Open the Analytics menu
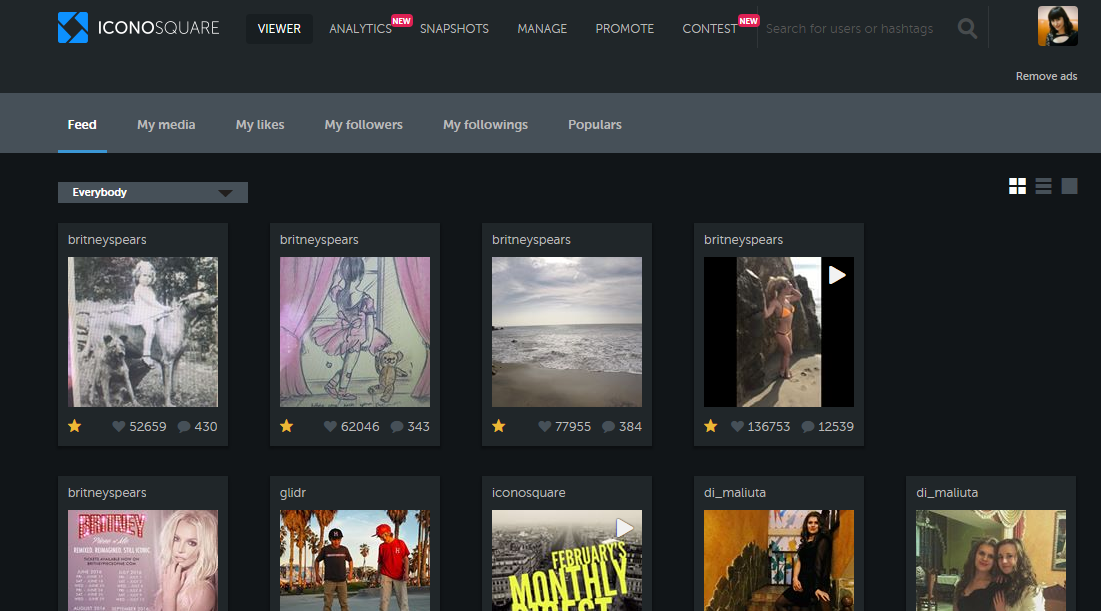Image resolution: width=1101 pixels, height=611 pixels. 360,29
